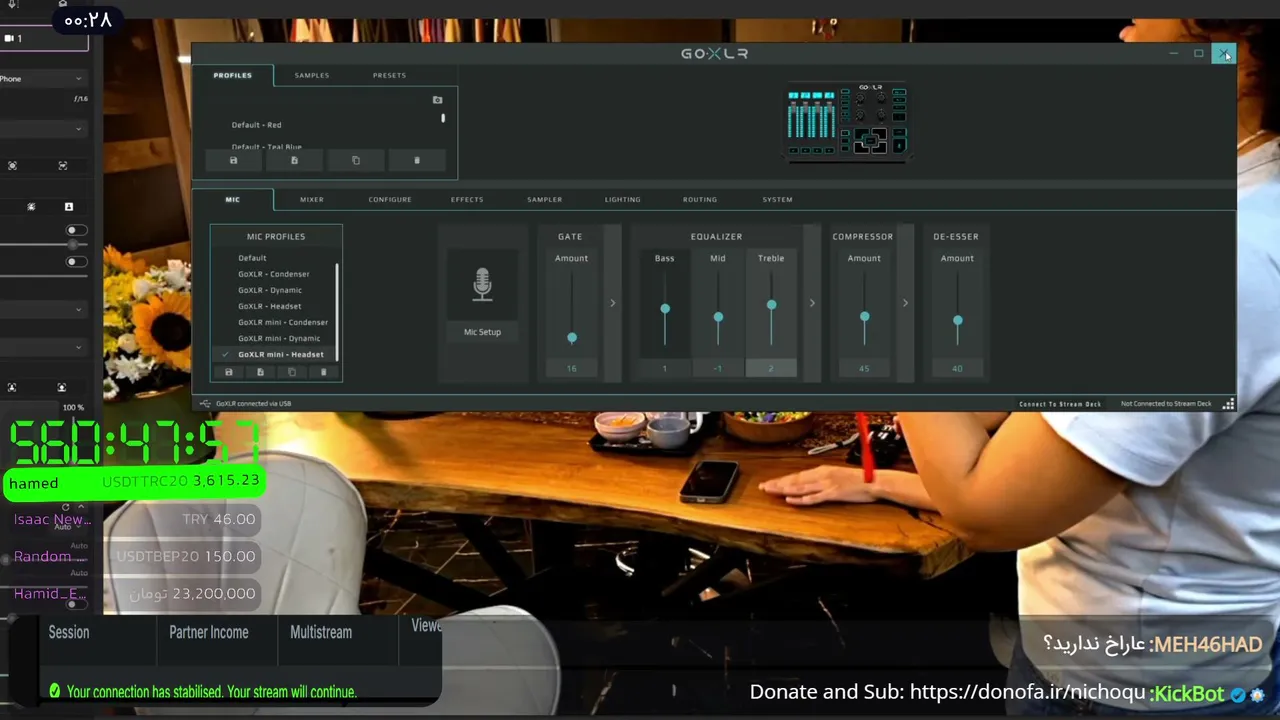
Task: Click the USB connection icon in status bar
Action: coord(205,404)
